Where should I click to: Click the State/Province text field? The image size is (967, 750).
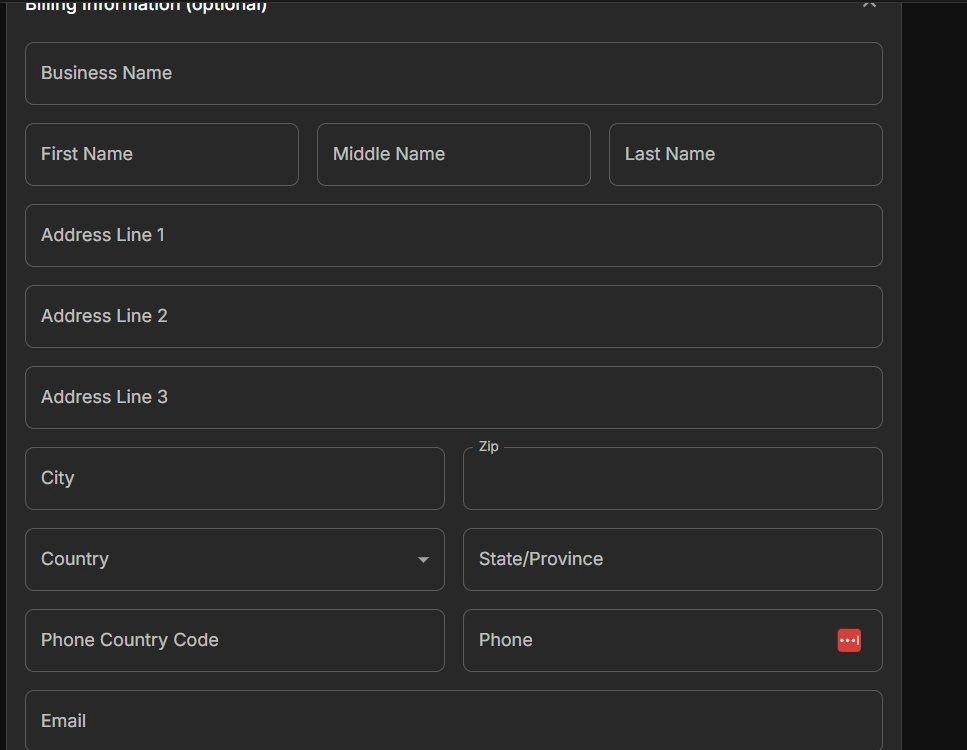[x=672, y=559]
